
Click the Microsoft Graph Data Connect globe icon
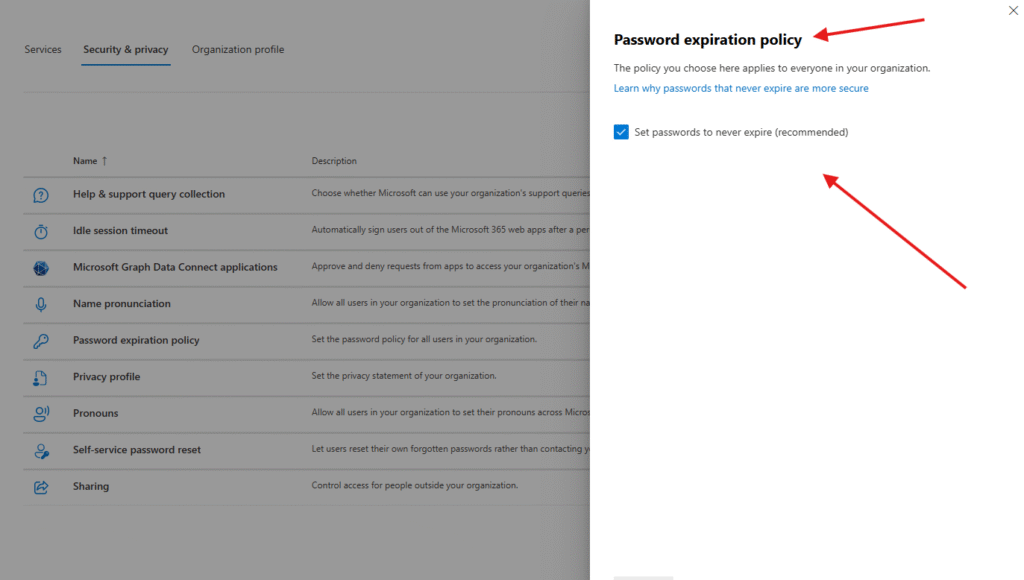coord(41,268)
